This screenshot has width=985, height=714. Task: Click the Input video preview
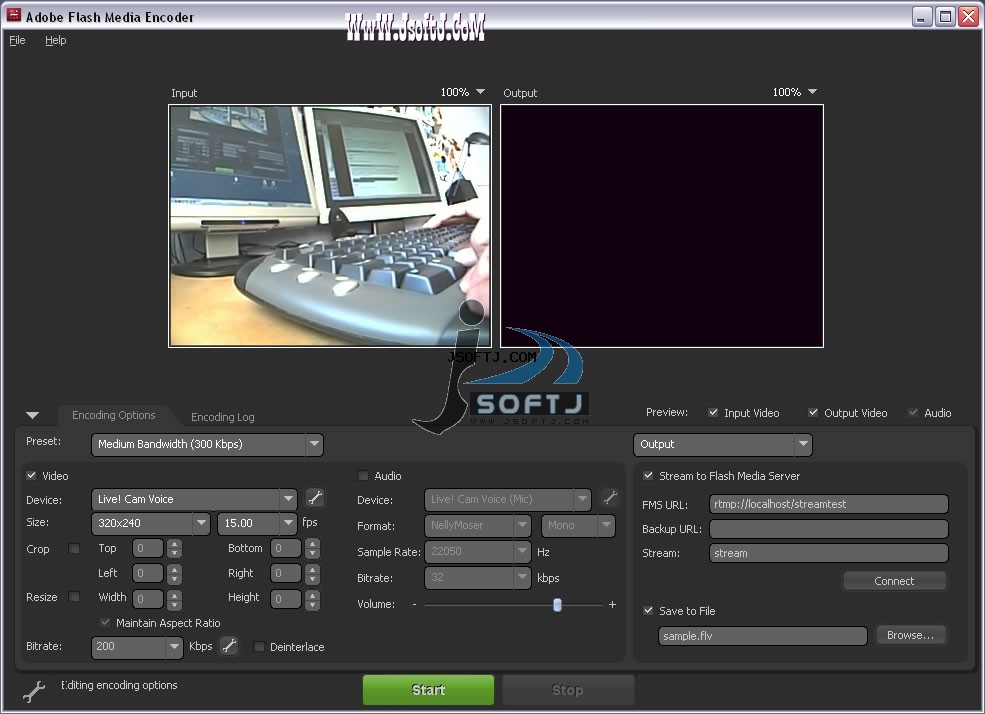pyautogui.click(x=330, y=225)
